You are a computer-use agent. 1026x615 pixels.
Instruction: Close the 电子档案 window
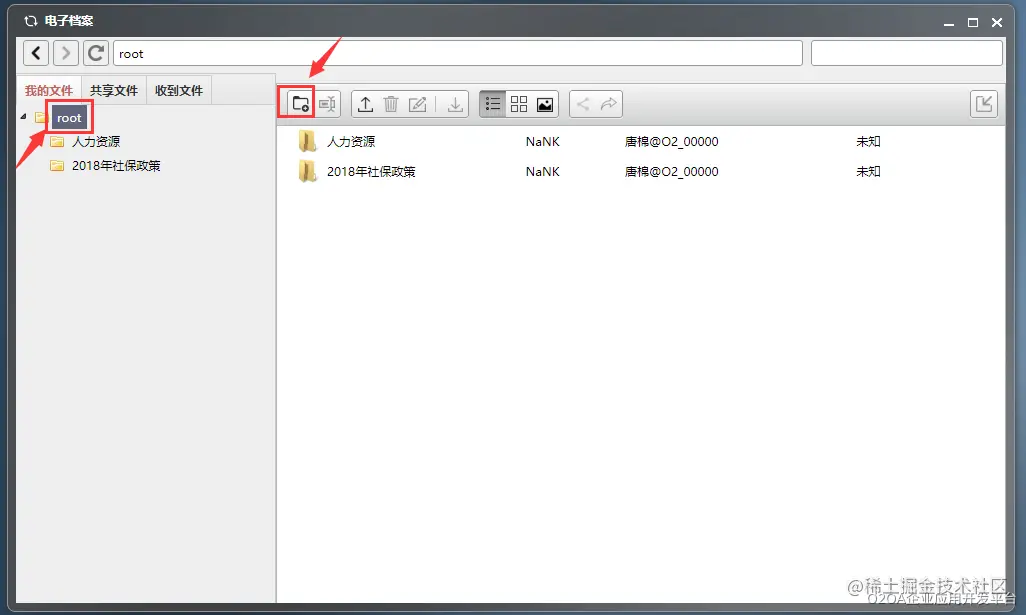pyautogui.click(x=997, y=22)
